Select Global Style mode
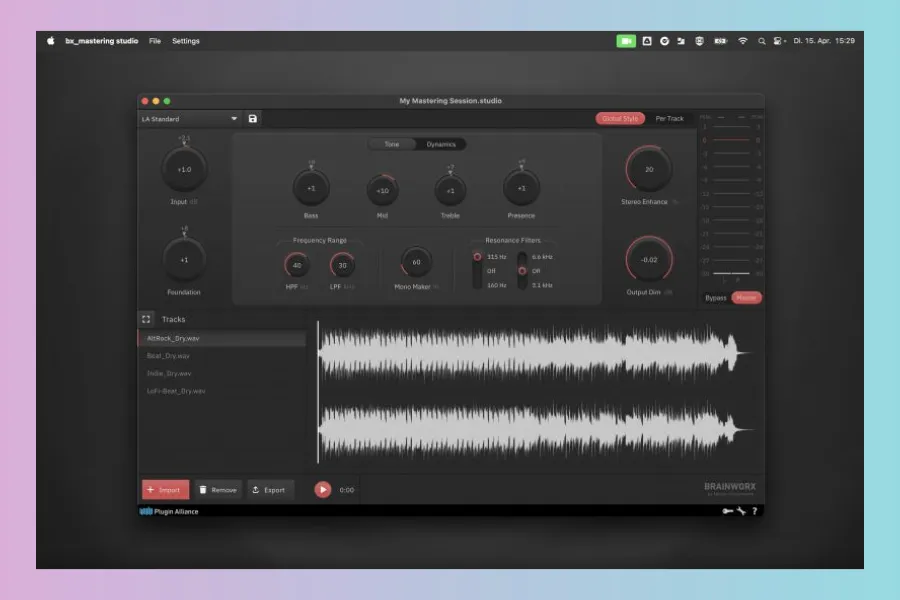 [x=620, y=119]
